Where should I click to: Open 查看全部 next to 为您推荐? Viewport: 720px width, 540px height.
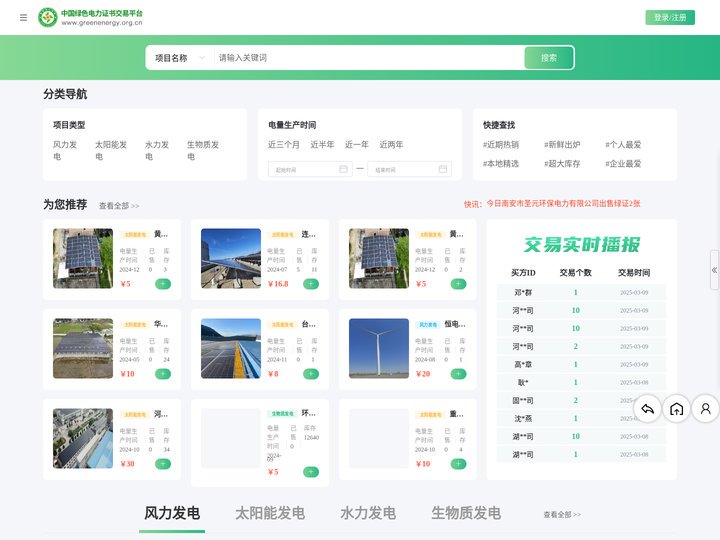tap(119, 206)
